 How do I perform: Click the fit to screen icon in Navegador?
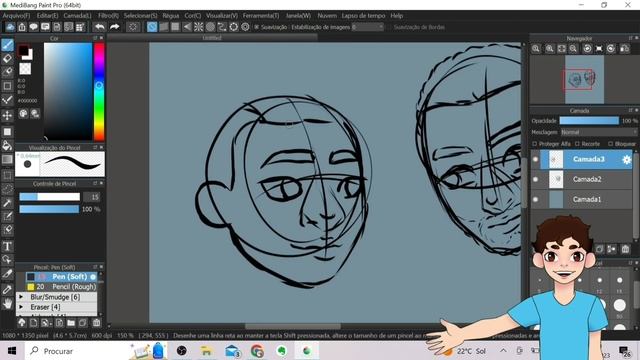[x=562, y=49]
